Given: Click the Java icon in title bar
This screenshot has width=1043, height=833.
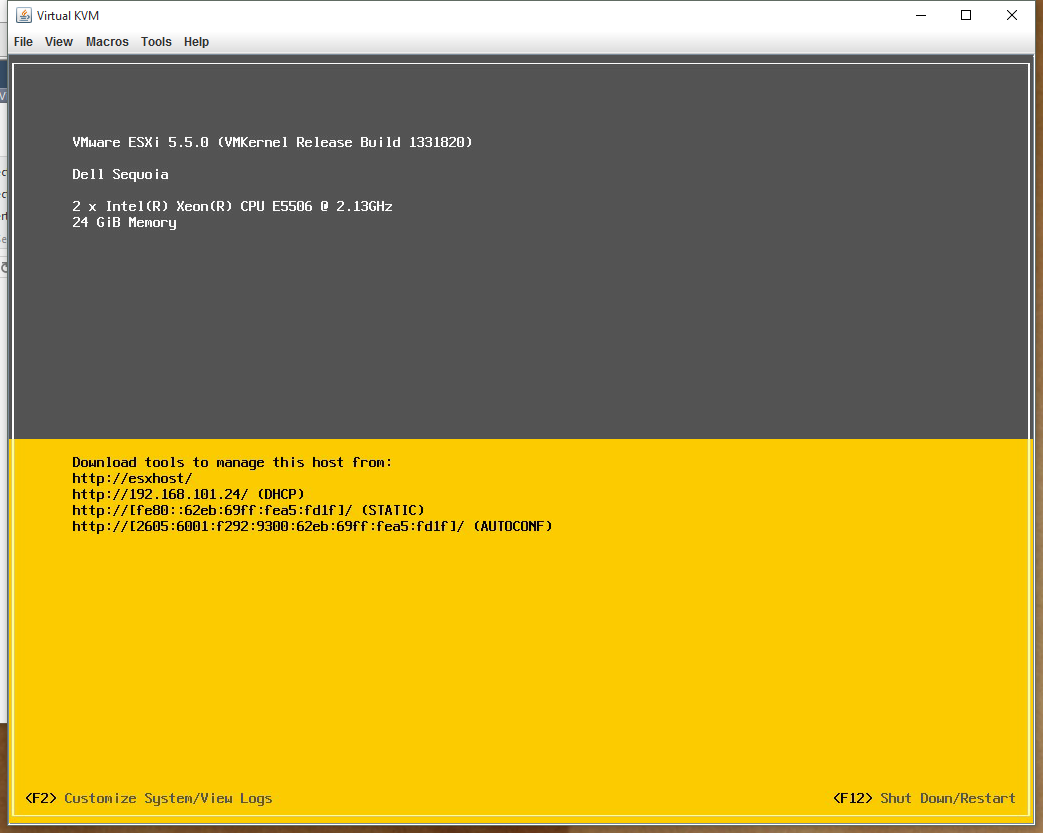Looking at the screenshot, I should (x=24, y=16).
